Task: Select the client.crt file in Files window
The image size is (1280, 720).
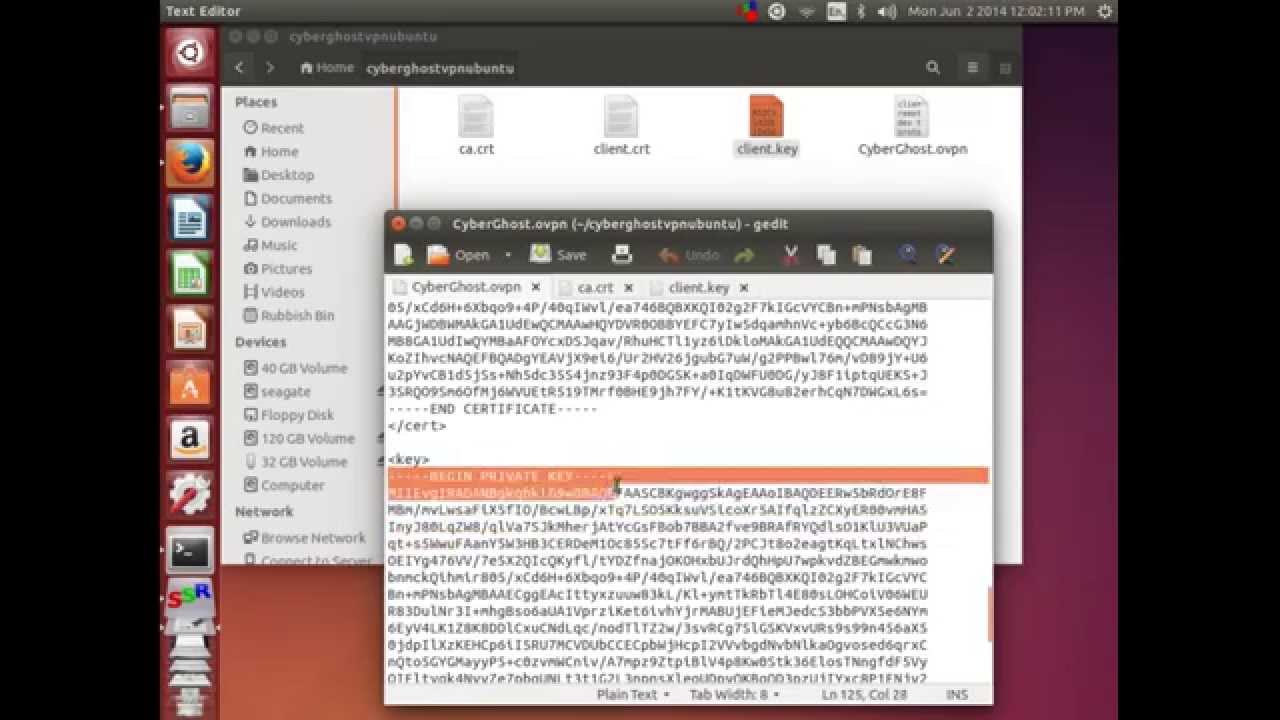Action: tap(621, 126)
